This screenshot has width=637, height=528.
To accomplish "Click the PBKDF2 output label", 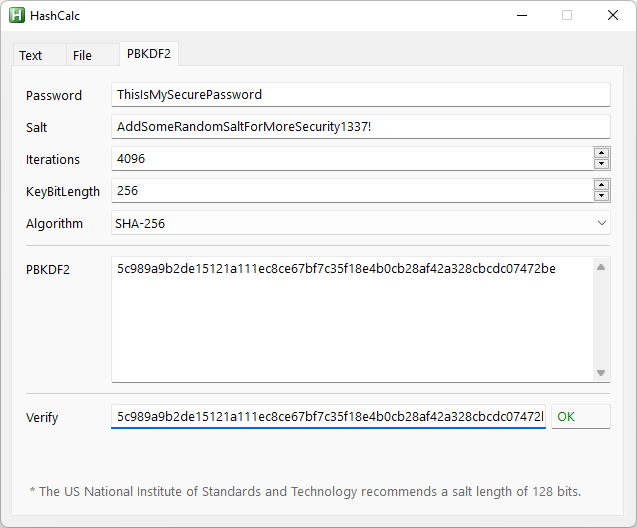I will pos(48,270).
